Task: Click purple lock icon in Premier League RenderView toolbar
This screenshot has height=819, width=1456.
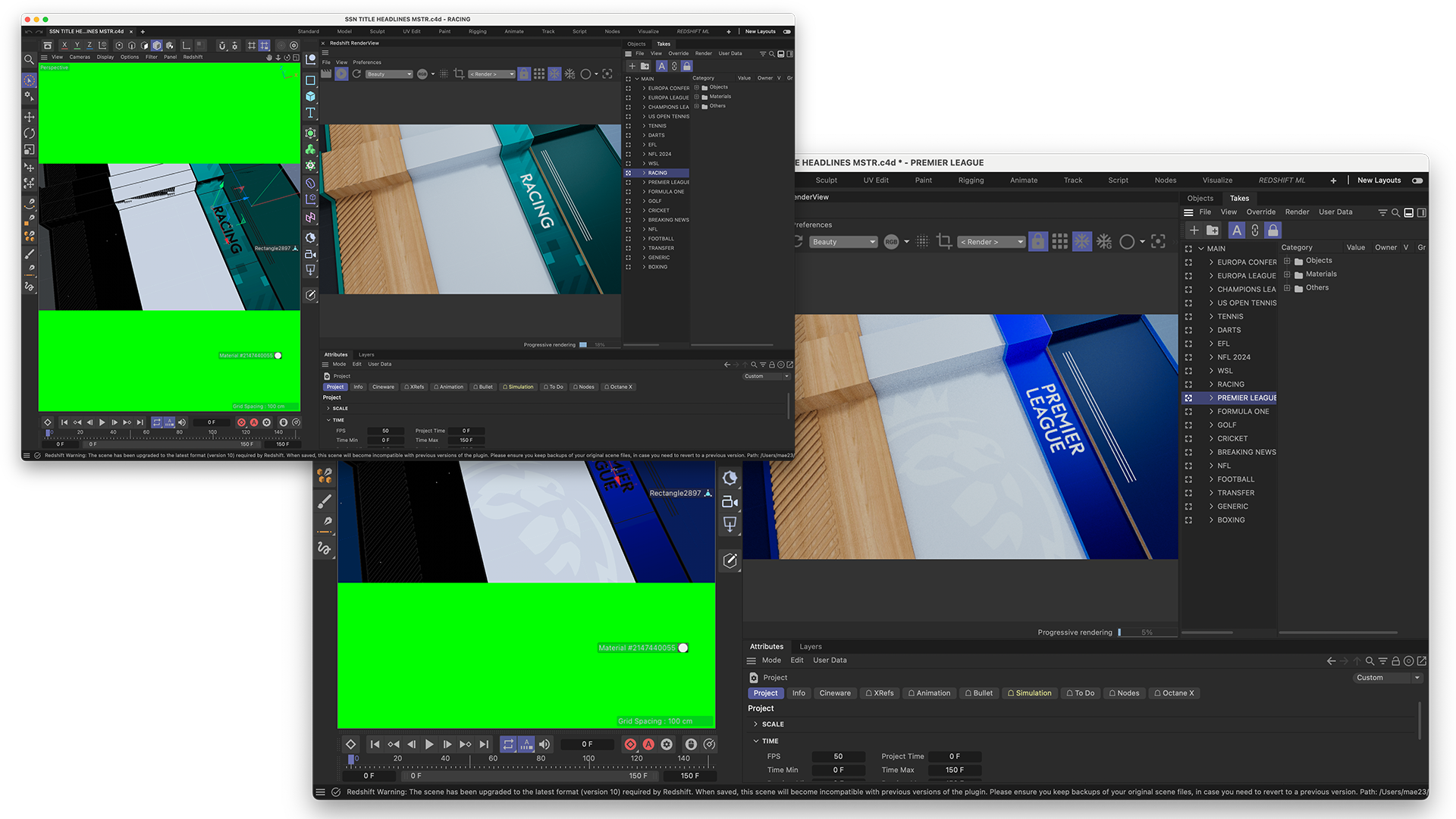Action: (x=1037, y=241)
